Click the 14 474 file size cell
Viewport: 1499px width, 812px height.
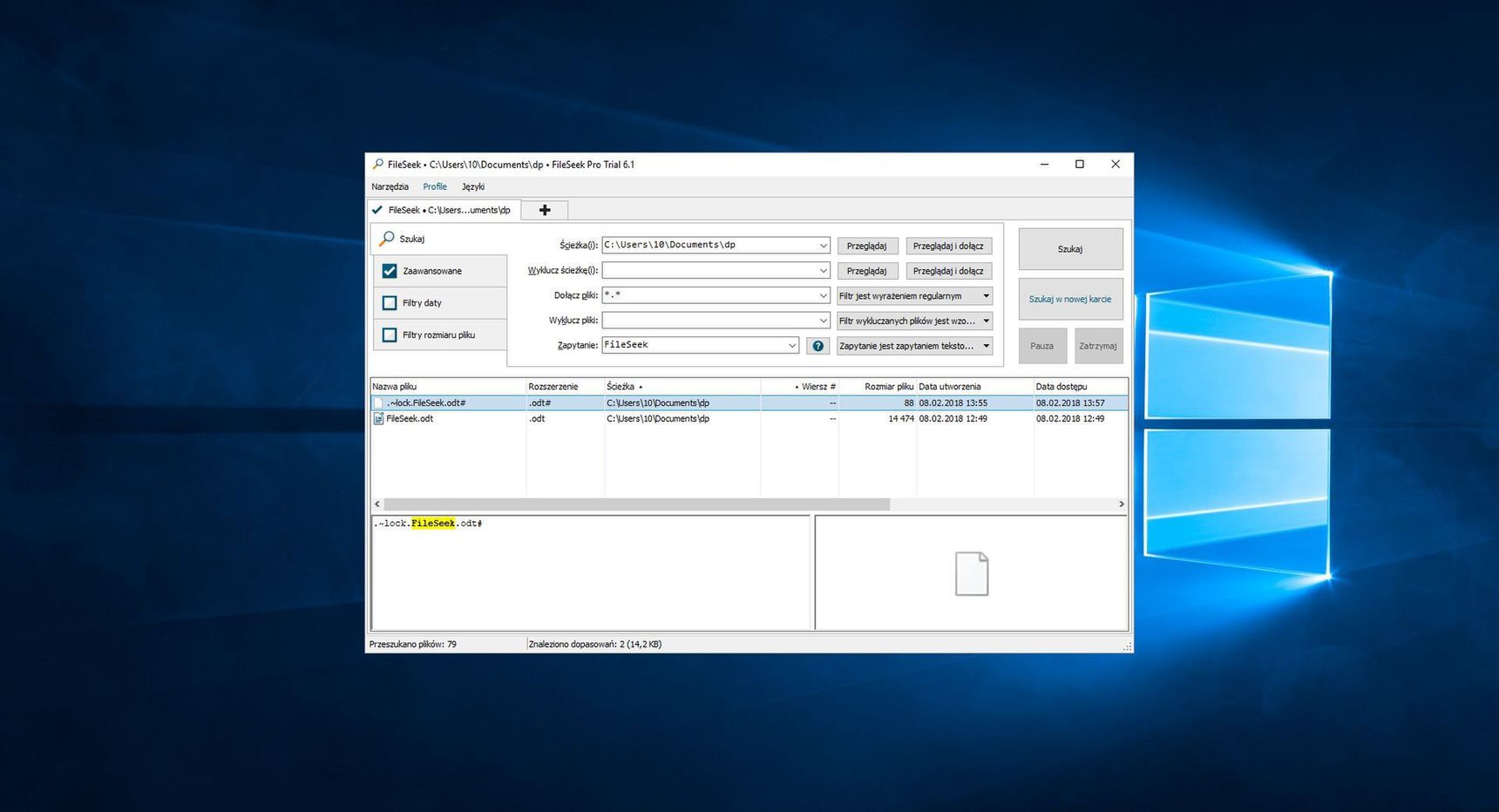tap(901, 419)
